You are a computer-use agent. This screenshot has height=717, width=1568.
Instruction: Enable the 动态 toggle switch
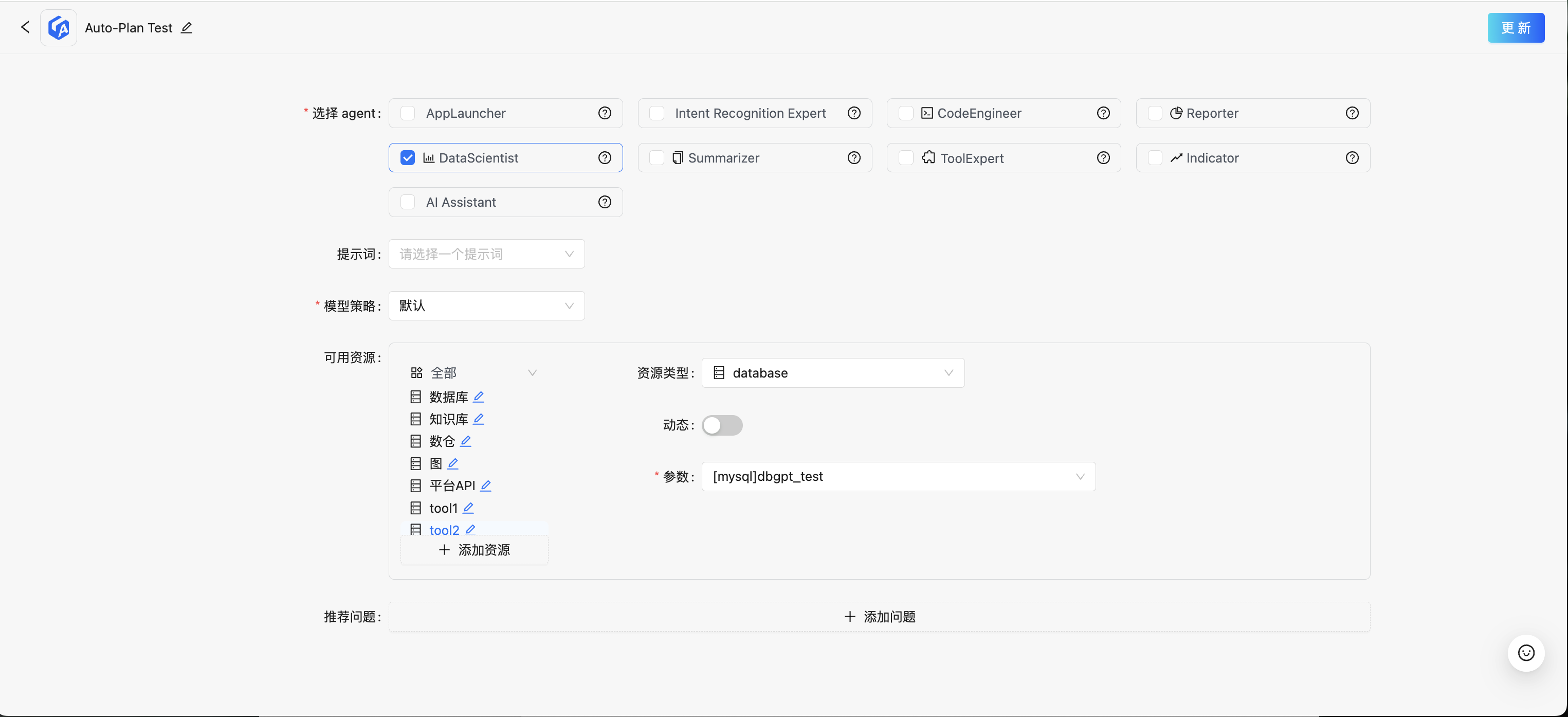point(722,425)
